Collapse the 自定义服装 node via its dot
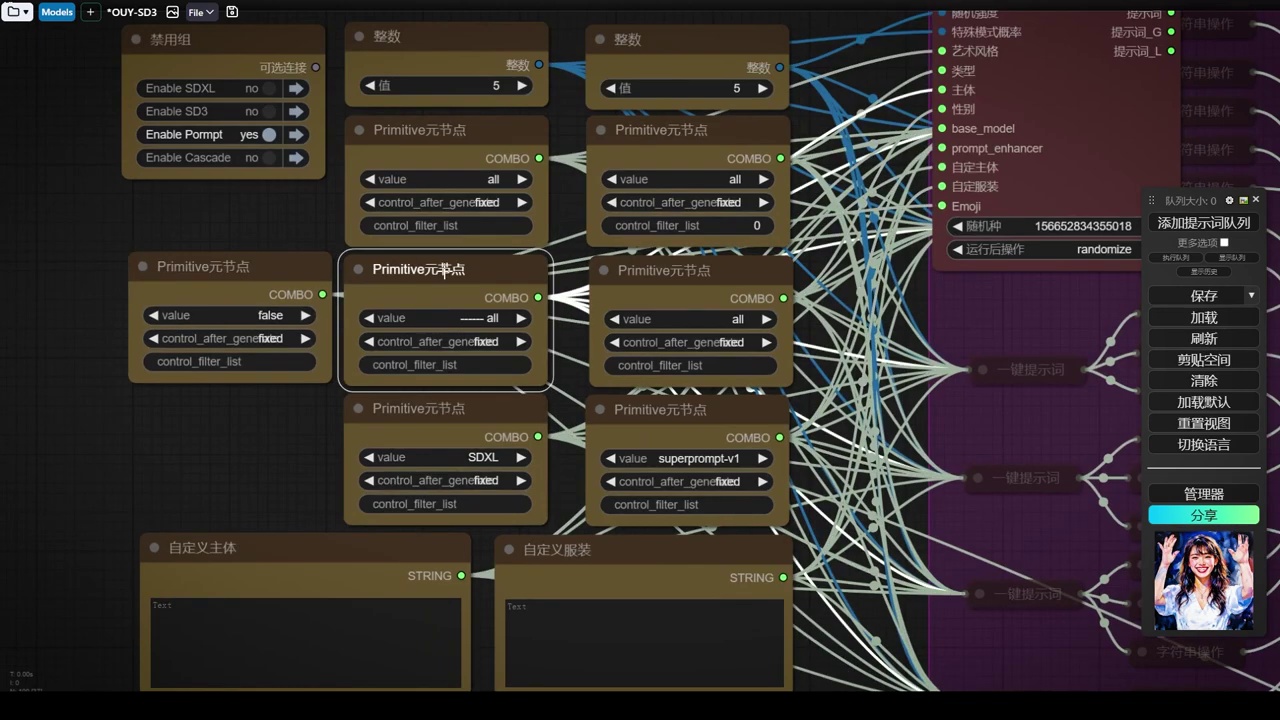1280x720 pixels. 509,550
